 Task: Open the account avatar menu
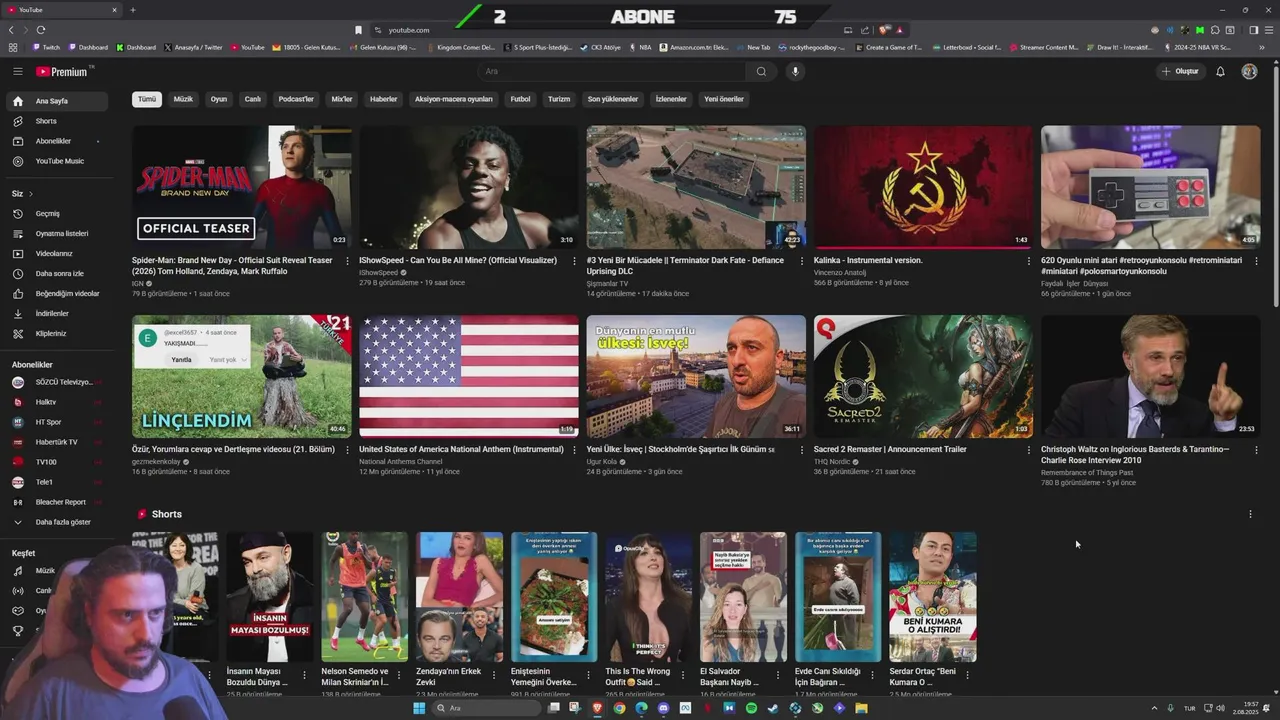coord(1249,71)
